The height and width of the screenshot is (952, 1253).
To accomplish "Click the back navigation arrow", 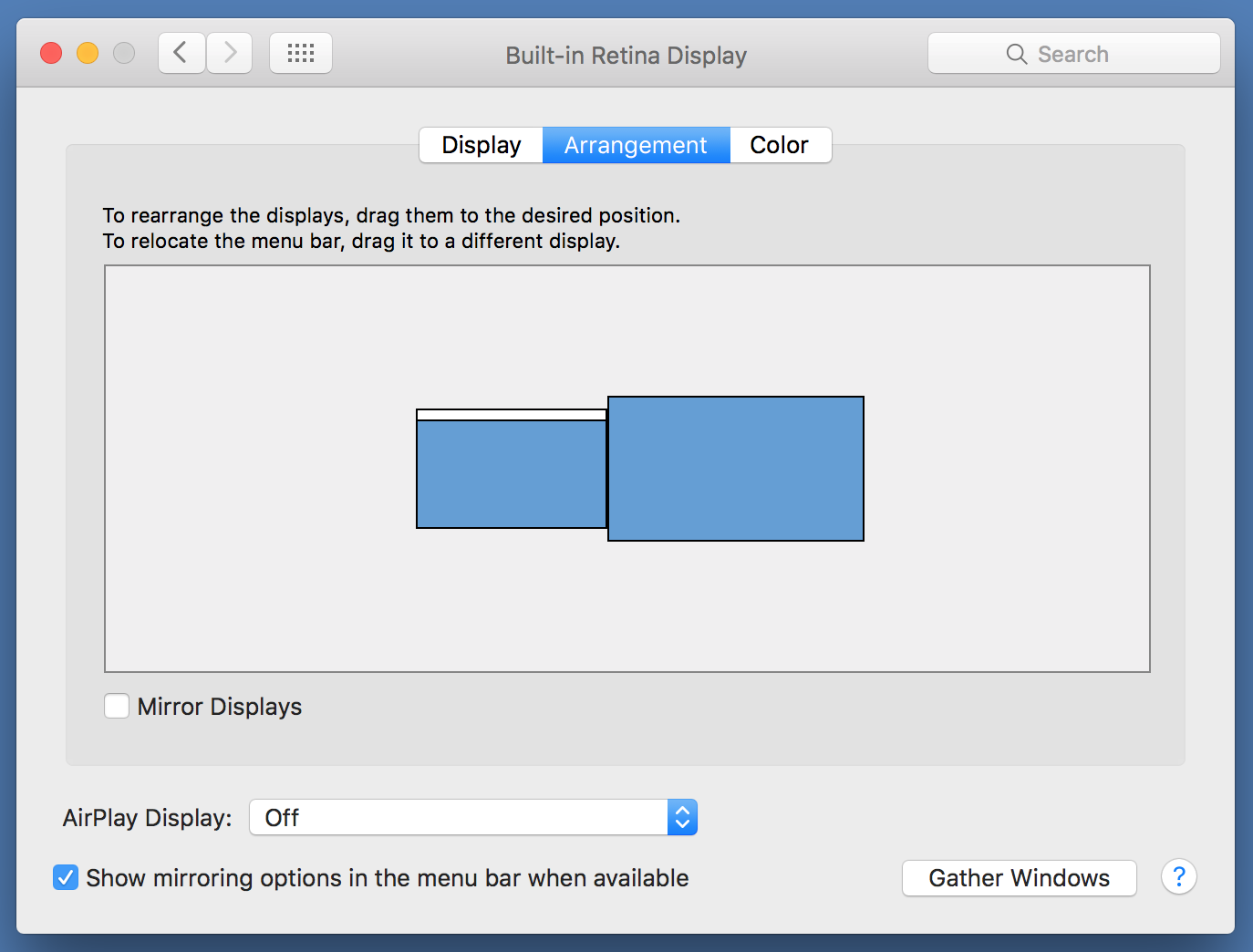I will coord(181,53).
